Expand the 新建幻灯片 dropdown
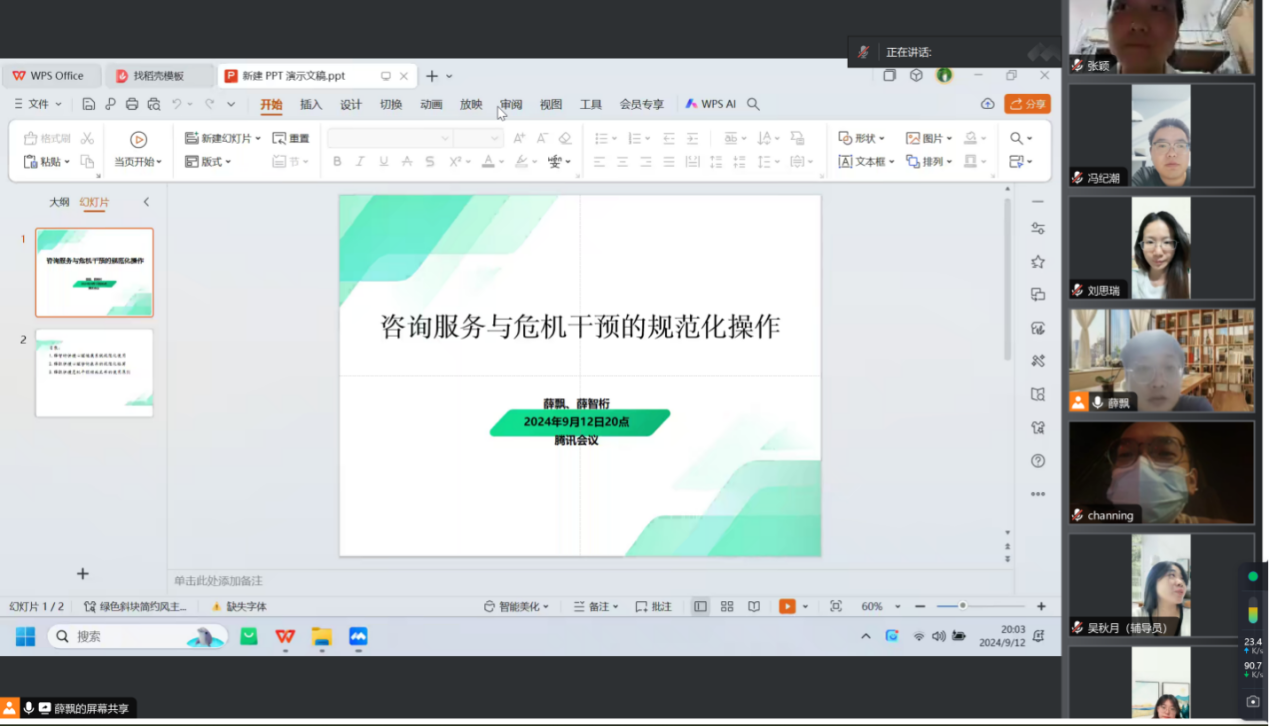Viewport: 1269px width, 726px height. [x=258, y=139]
